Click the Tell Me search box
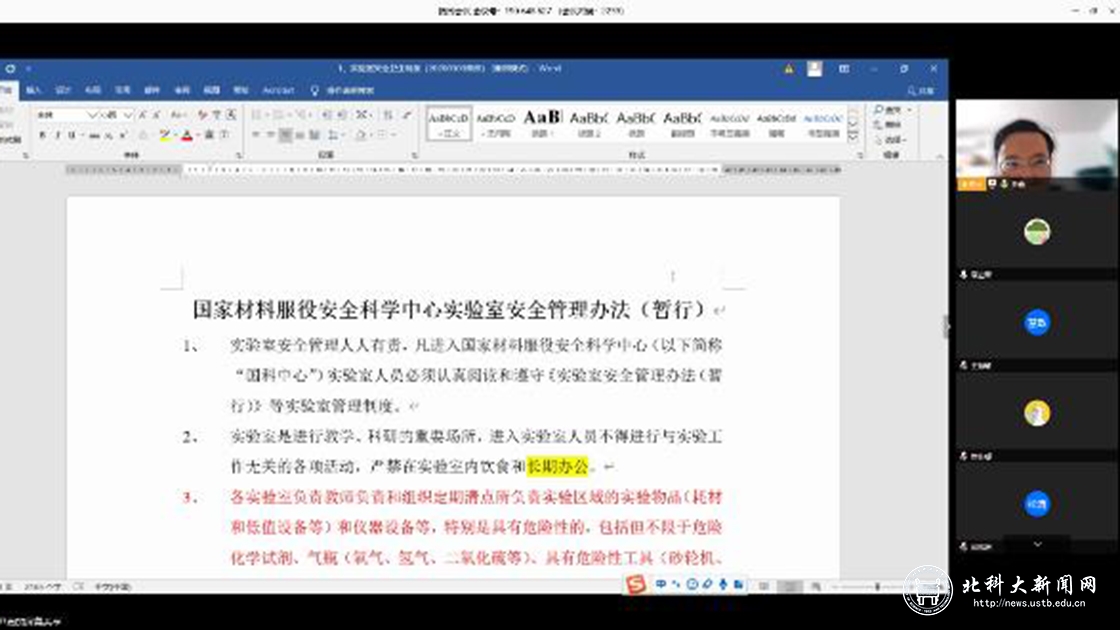 pyautogui.click(x=343, y=91)
